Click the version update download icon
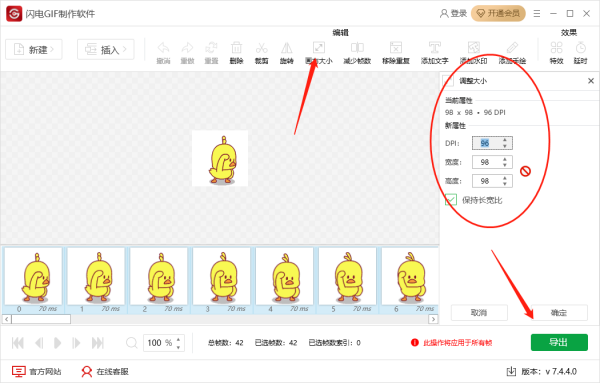 [511, 371]
